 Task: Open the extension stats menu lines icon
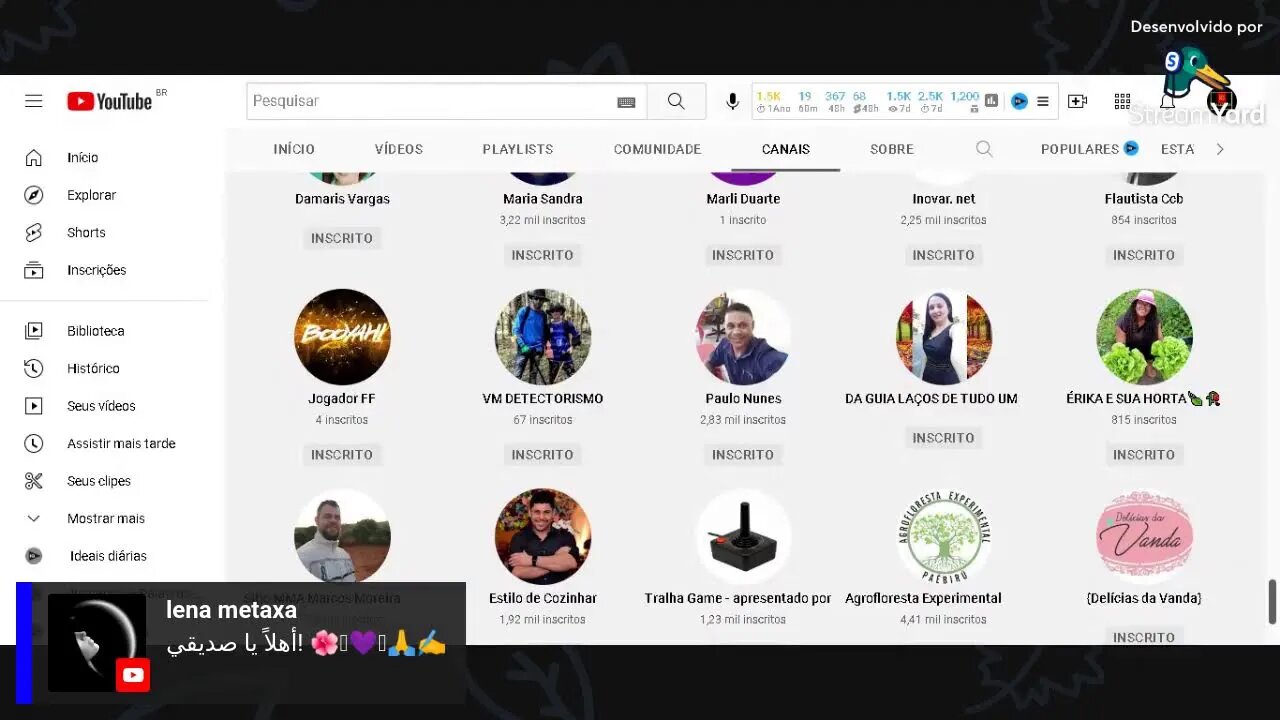[1042, 101]
